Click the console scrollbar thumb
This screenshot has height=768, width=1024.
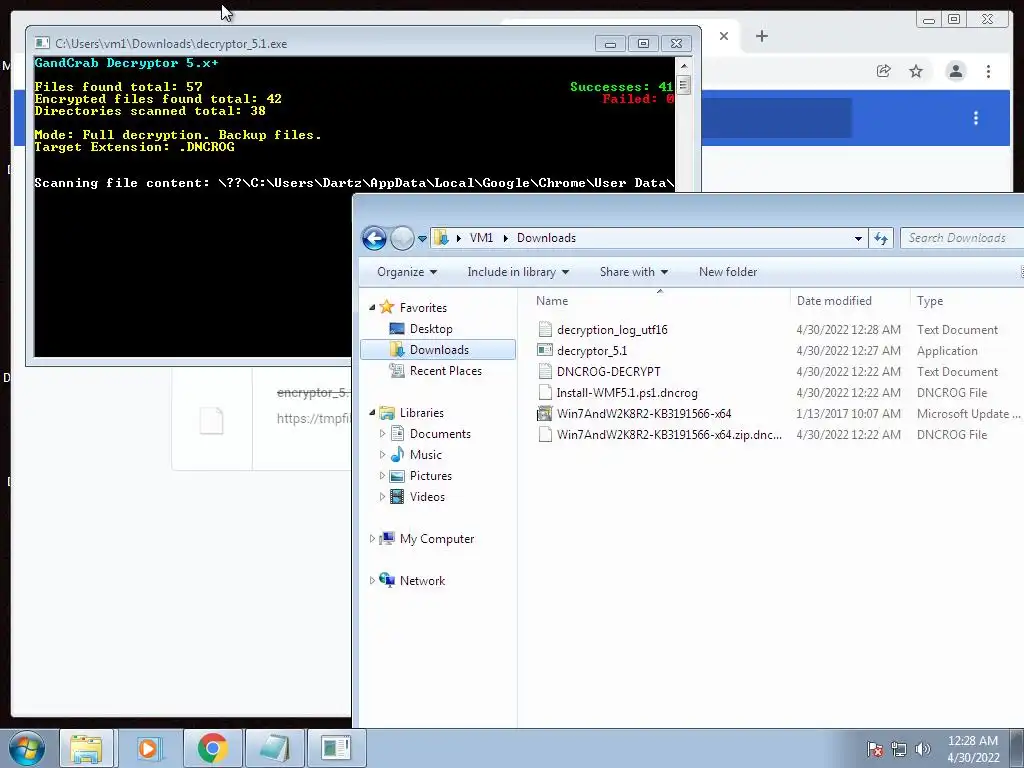click(683, 85)
